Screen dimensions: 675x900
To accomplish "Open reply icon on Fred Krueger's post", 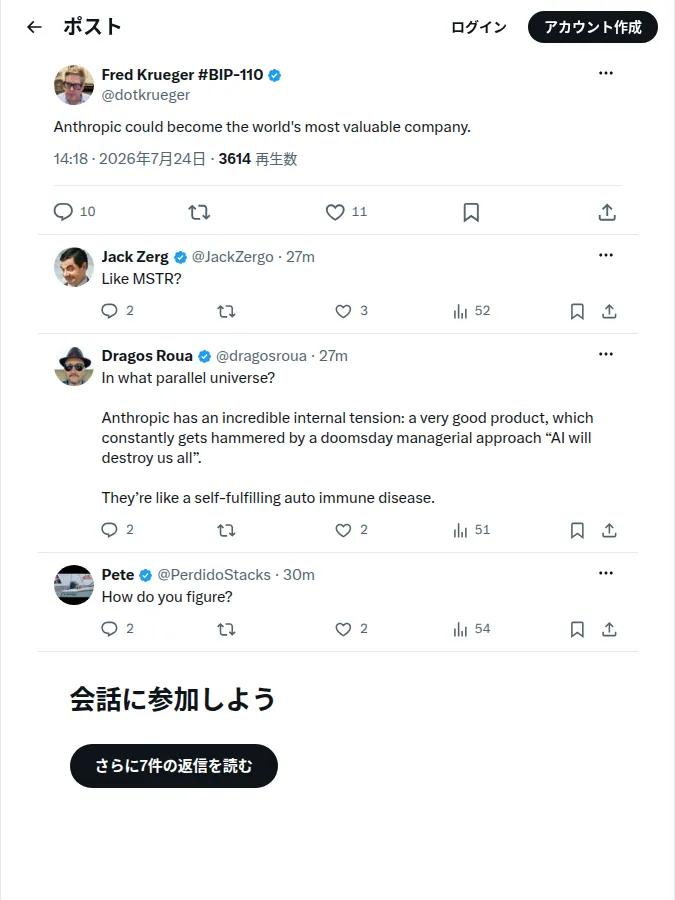I will [63, 212].
